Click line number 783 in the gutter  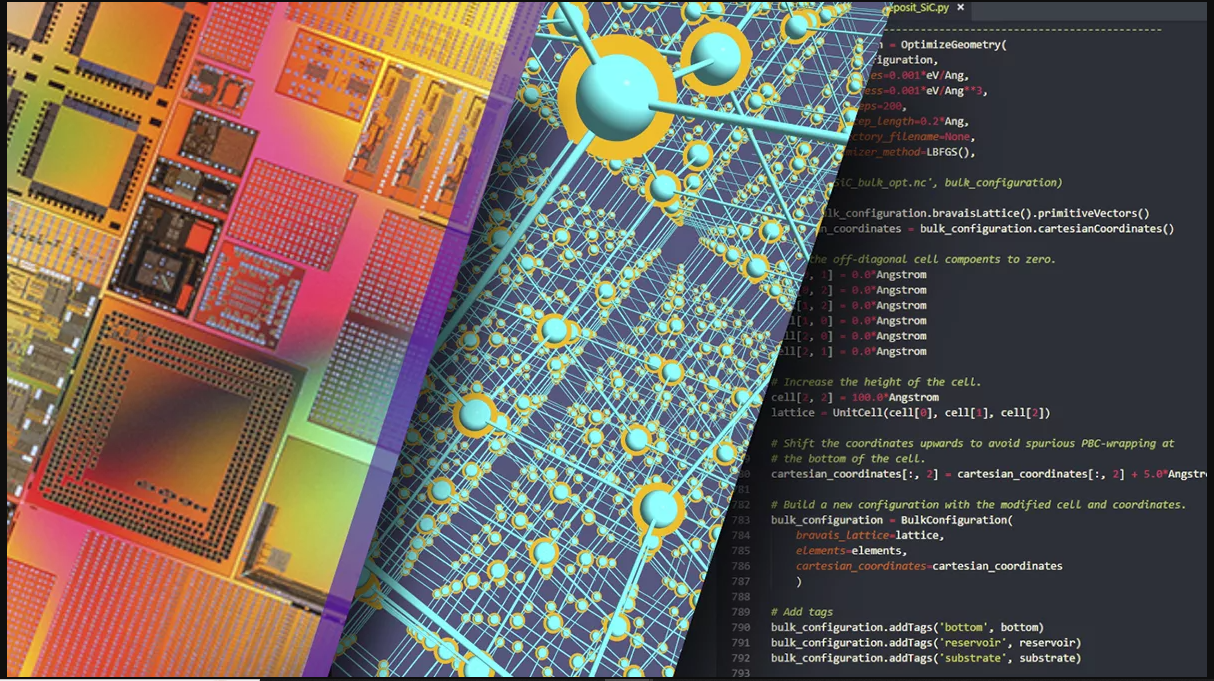[741, 520]
